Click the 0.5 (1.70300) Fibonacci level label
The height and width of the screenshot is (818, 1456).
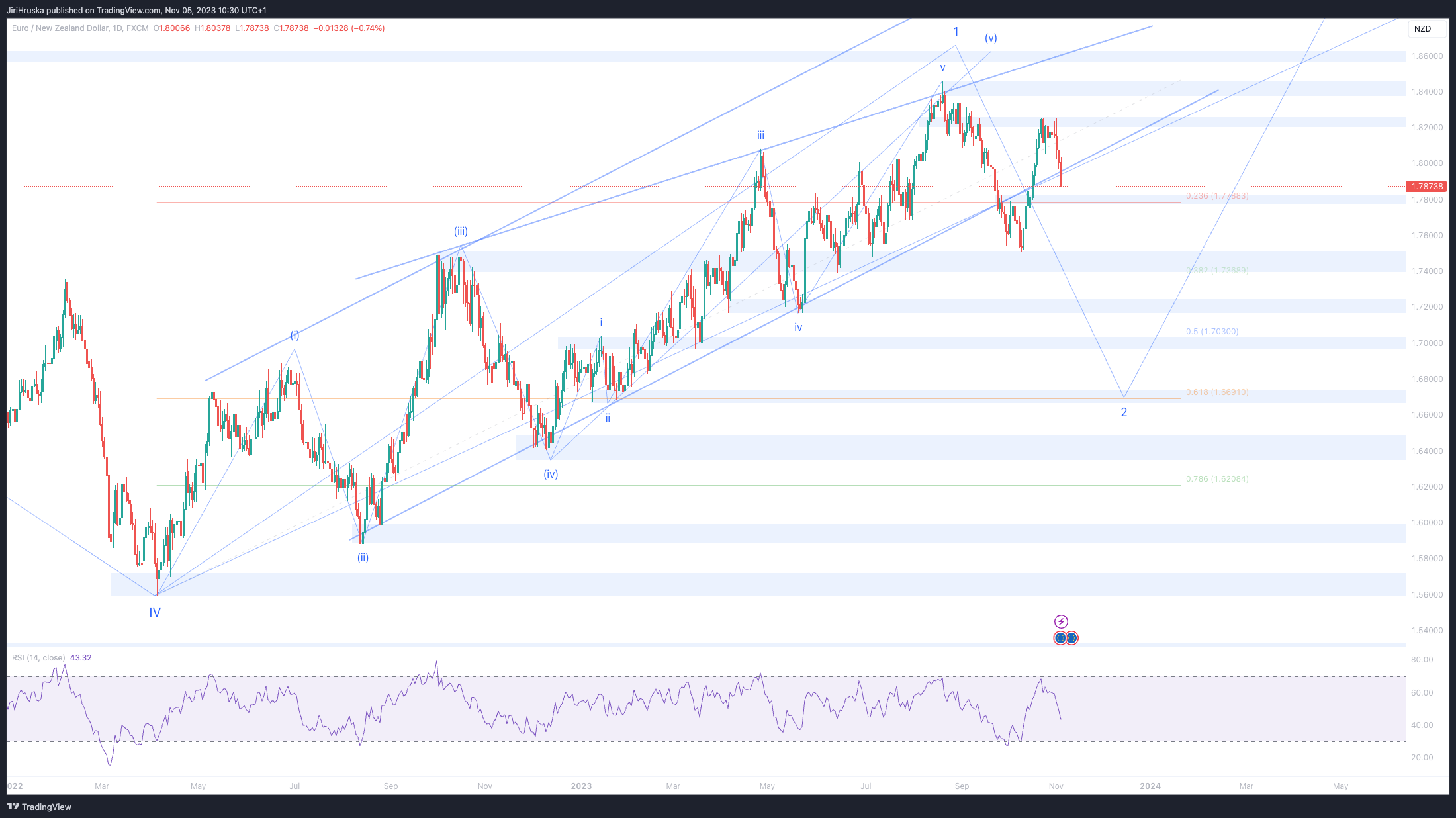[x=1212, y=332]
